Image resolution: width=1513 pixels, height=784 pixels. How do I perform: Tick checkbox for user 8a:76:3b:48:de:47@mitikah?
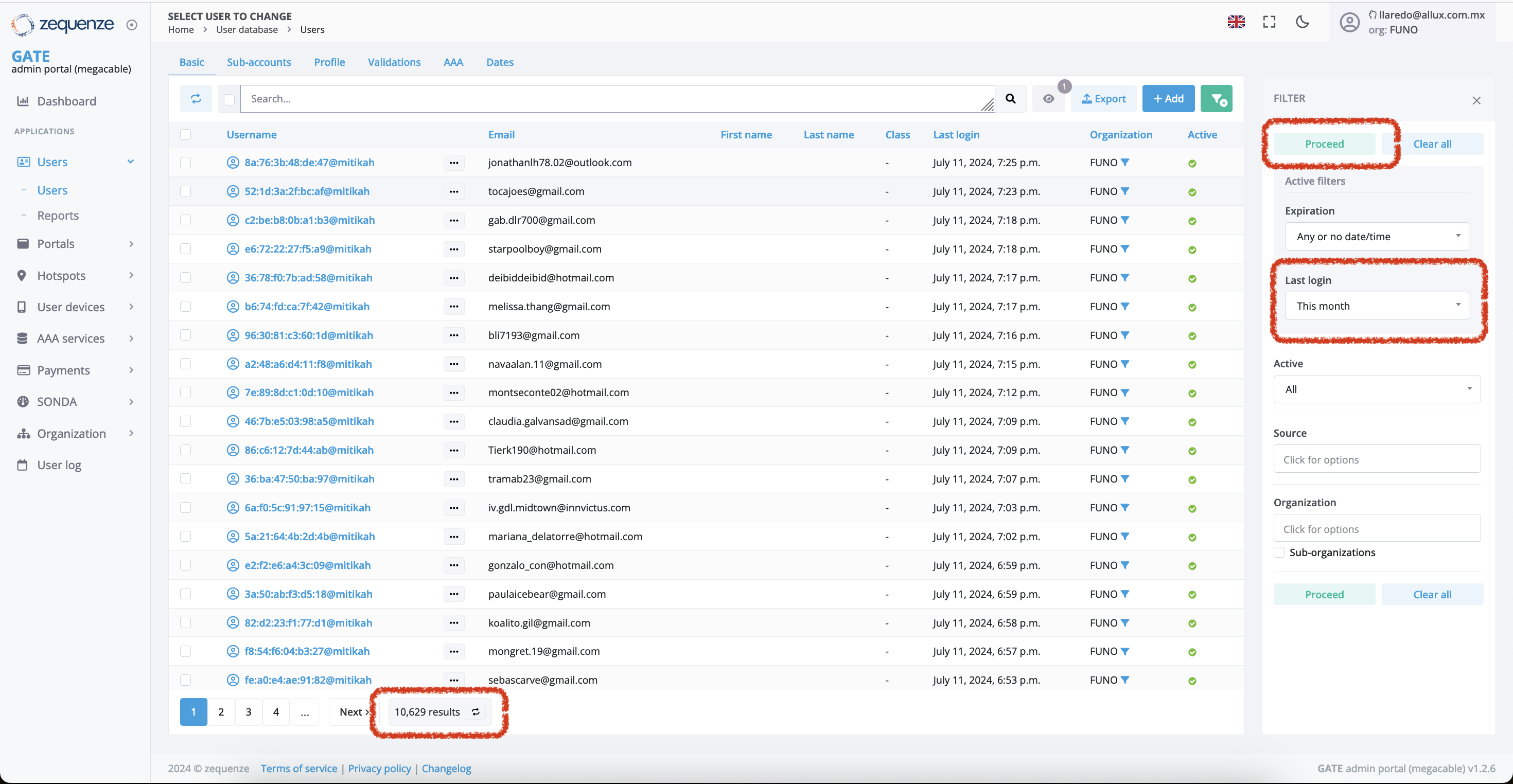[186, 163]
